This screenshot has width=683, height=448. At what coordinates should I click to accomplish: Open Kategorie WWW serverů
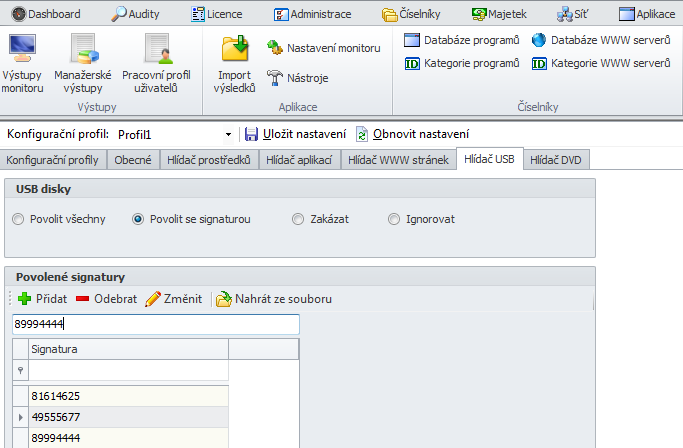point(601,63)
